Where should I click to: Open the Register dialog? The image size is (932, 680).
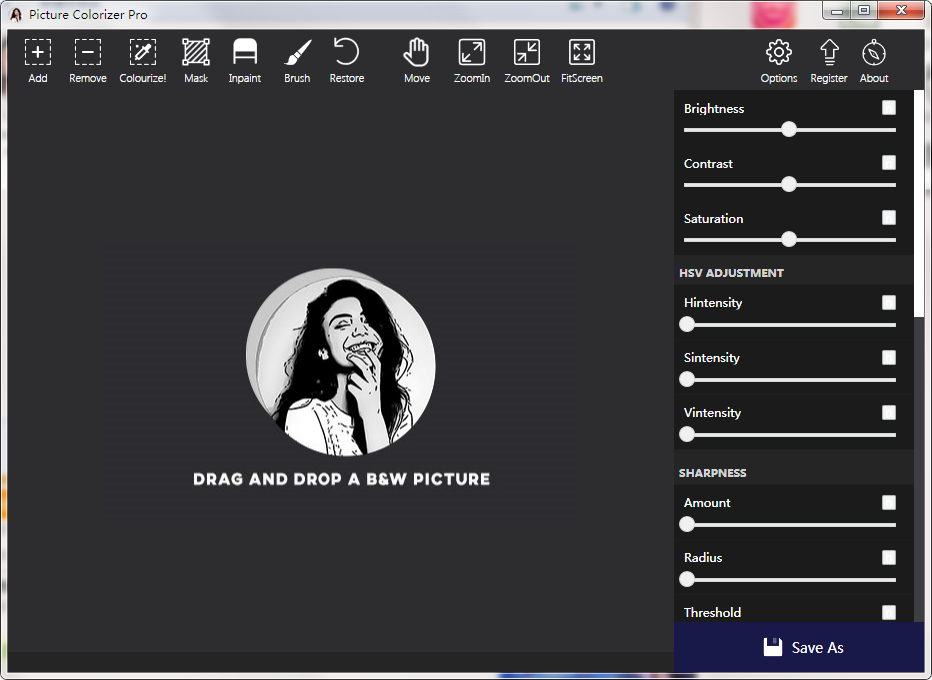[x=828, y=53]
